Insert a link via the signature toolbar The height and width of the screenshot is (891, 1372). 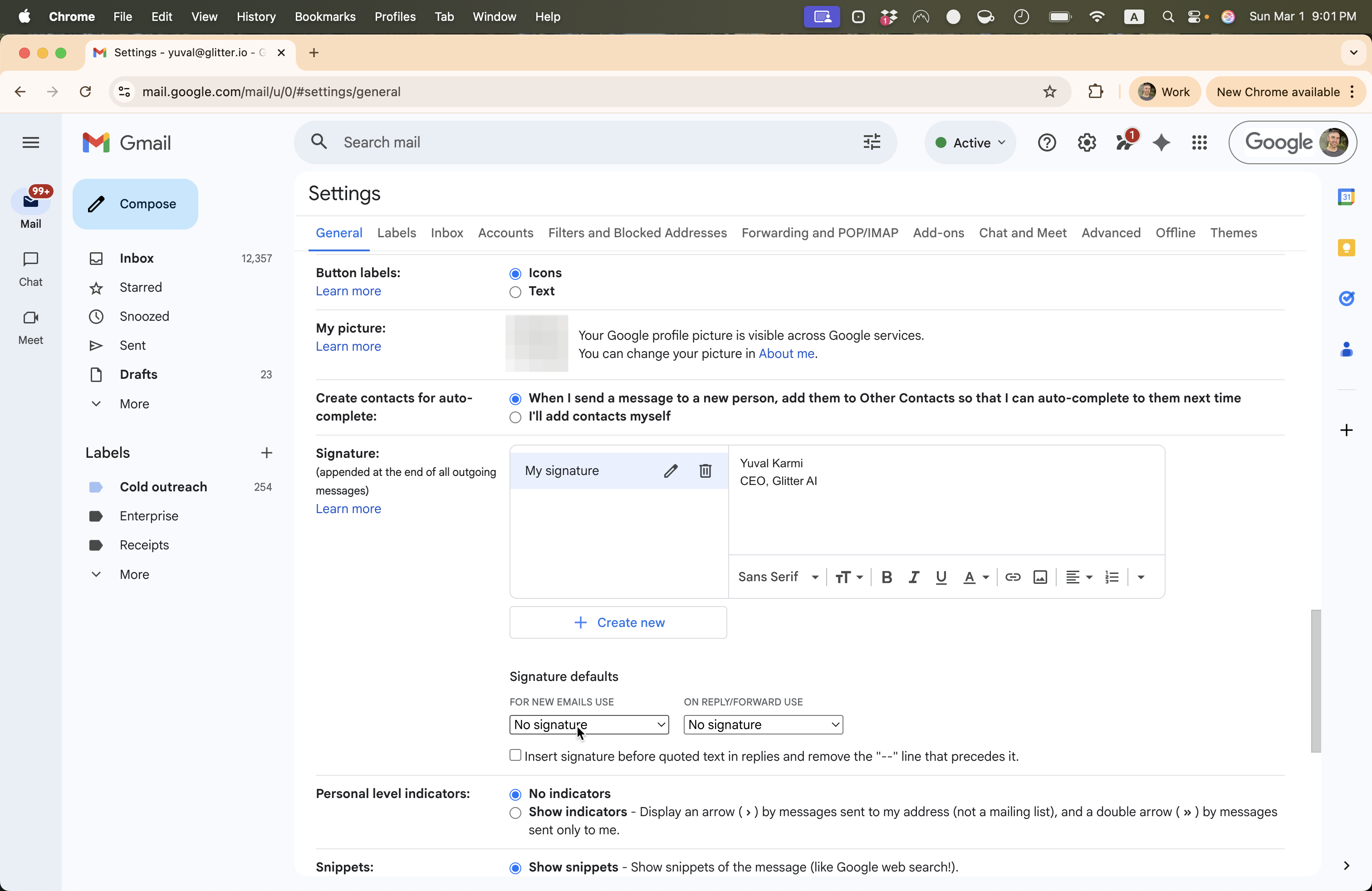(x=1012, y=577)
